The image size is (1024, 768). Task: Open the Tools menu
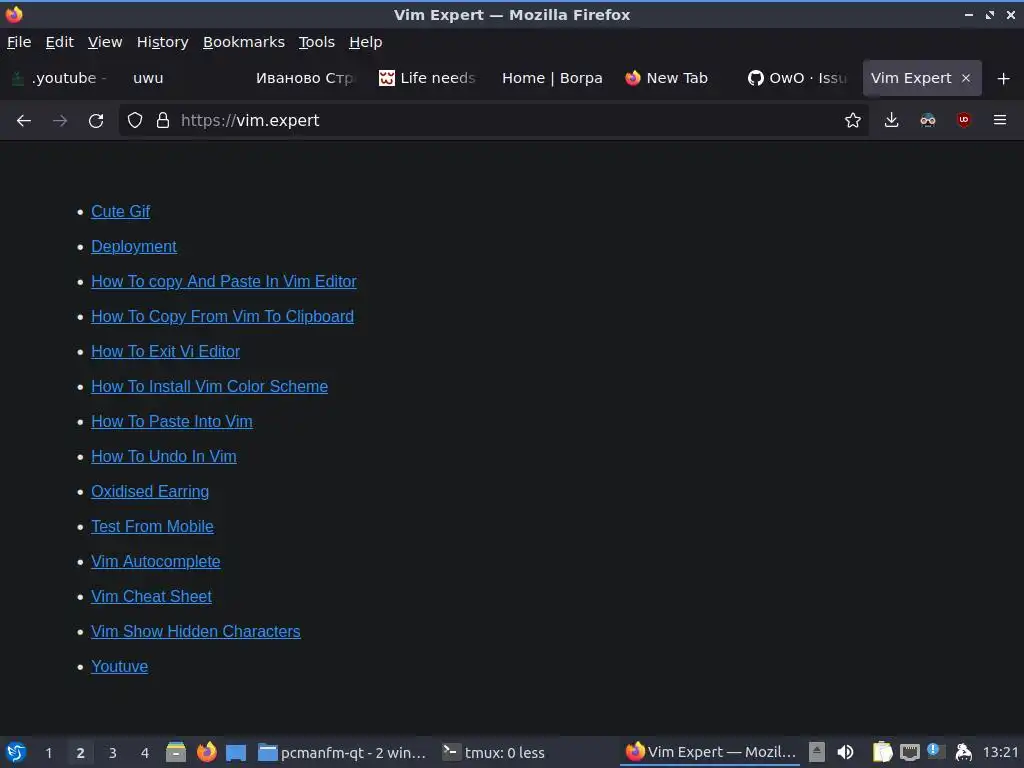coord(317,42)
